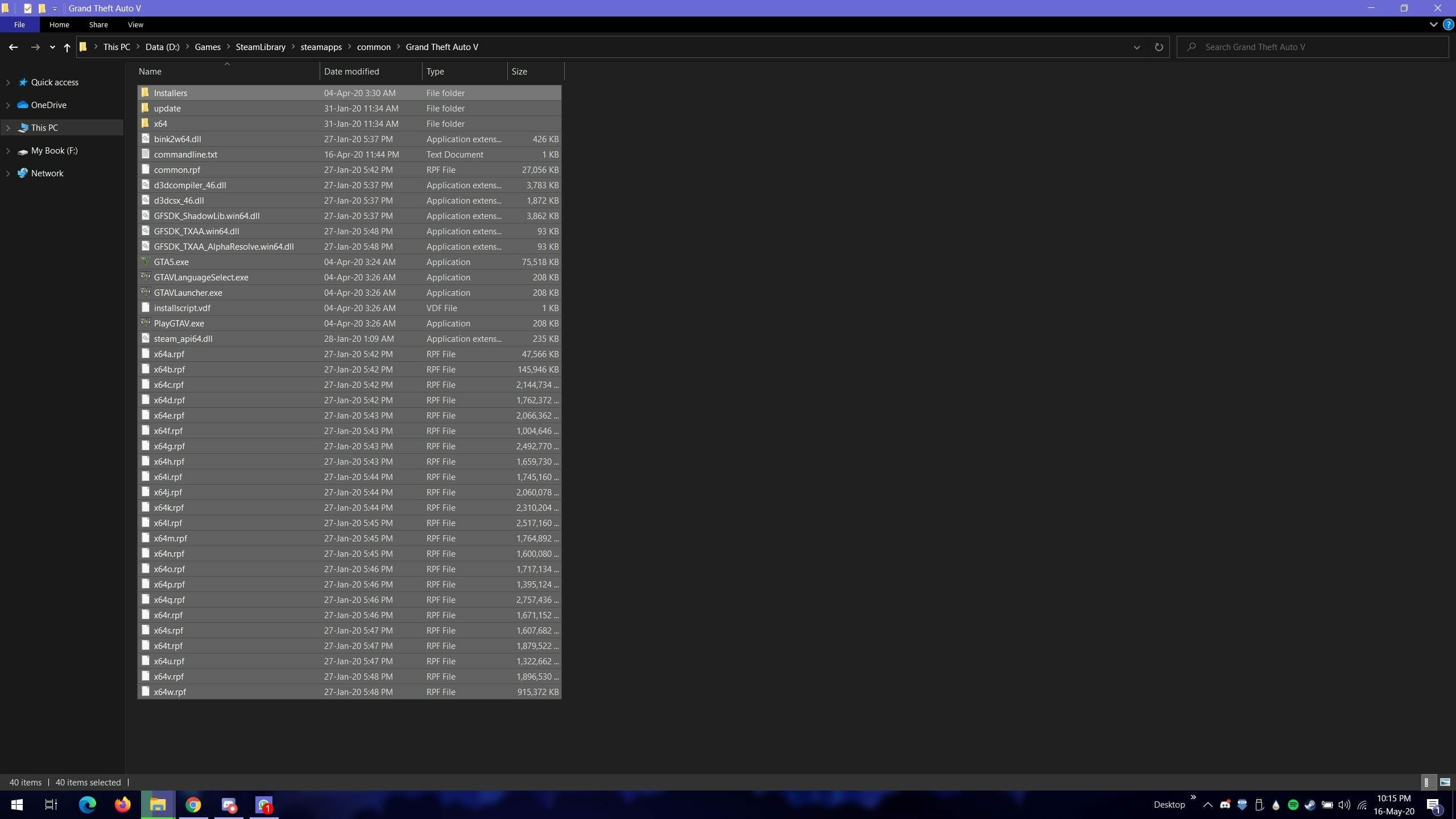Open the update folder
The image size is (1456, 819).
[167, 108]
